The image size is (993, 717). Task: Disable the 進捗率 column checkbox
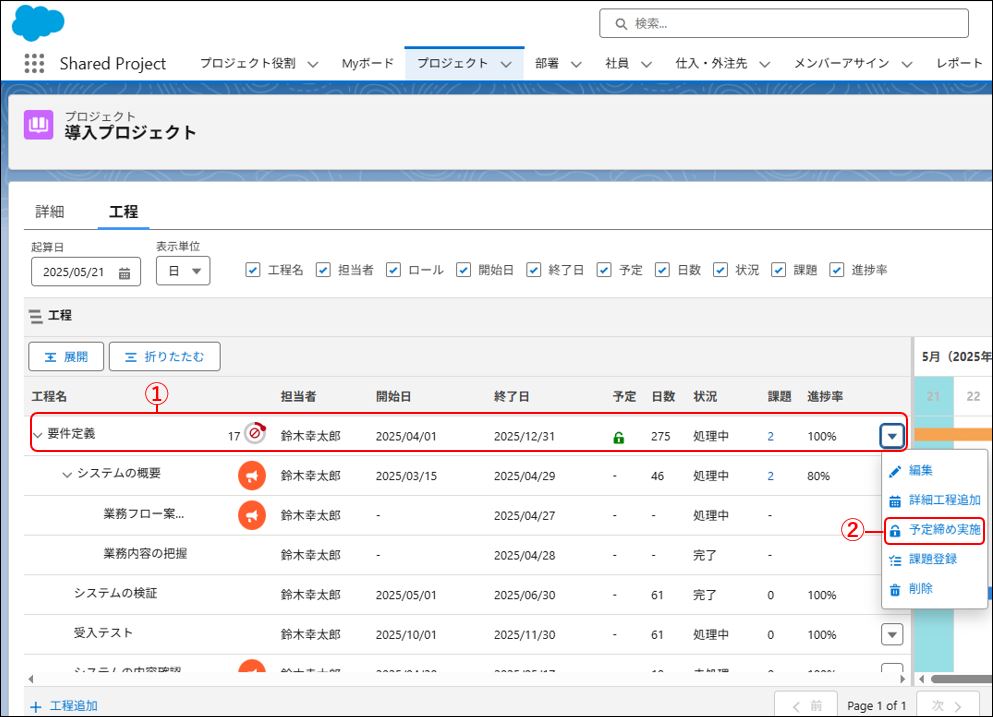(x=837, y=270)
